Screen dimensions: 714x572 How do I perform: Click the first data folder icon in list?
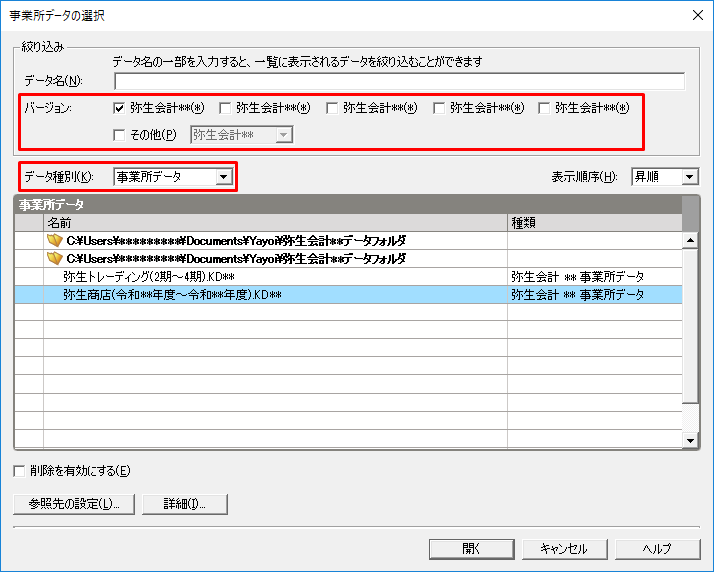click(x=55, y=241)
